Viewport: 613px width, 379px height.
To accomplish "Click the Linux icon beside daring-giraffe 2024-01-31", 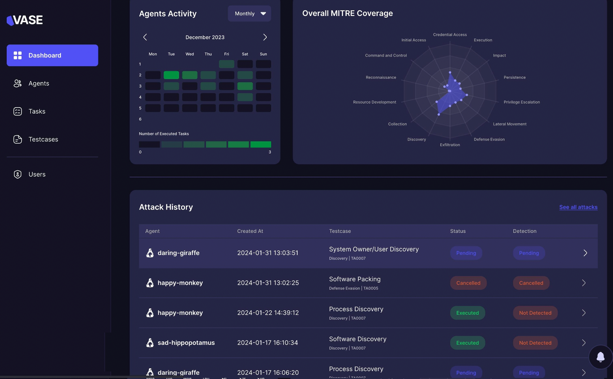I will 150,253.
